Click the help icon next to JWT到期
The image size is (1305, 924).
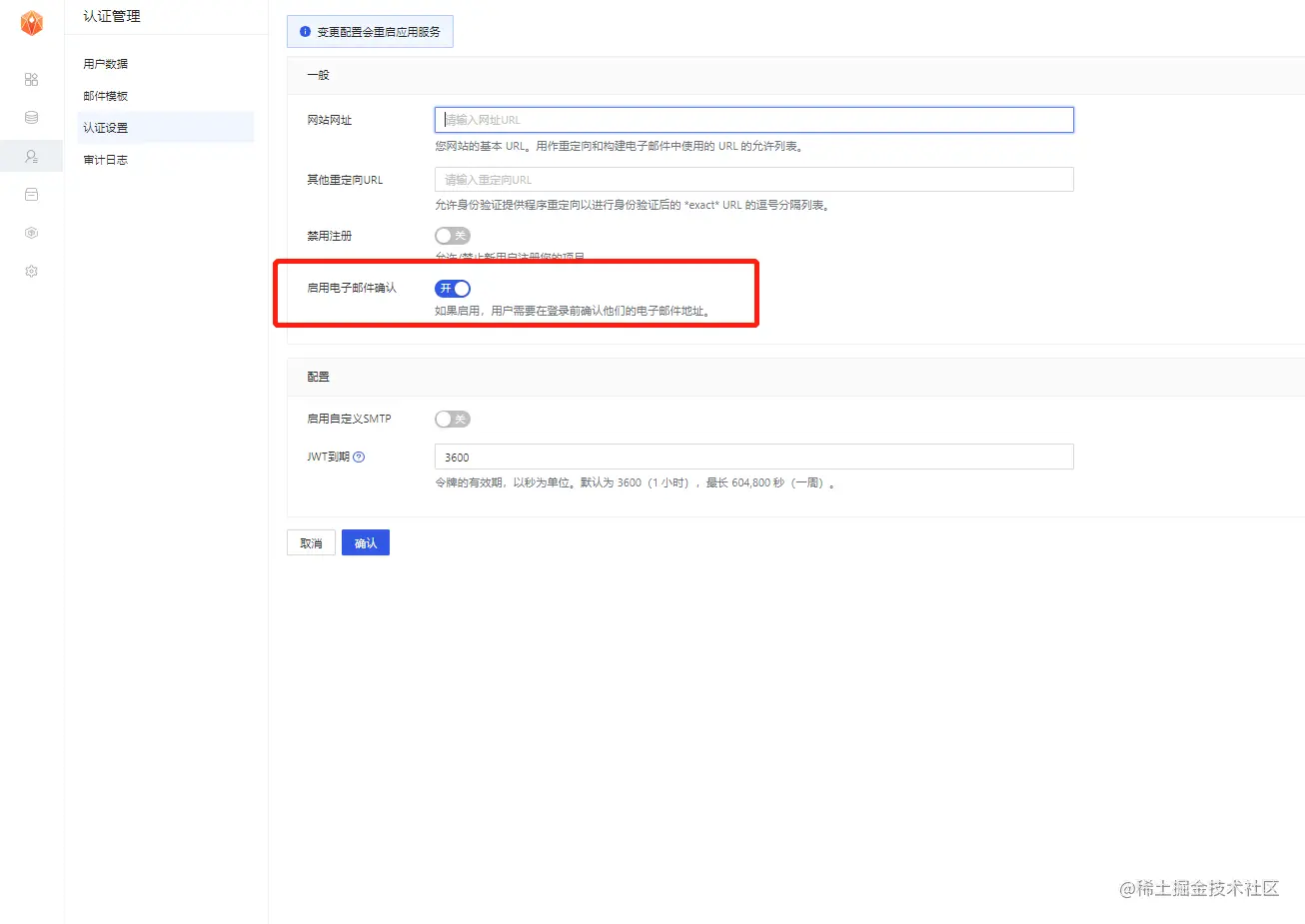click(359, 458)
